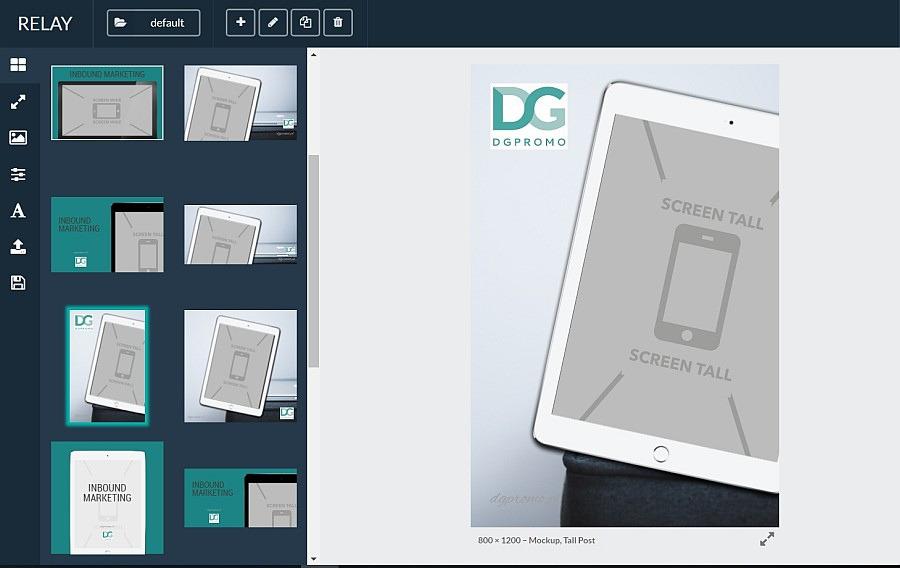Click the tablet screen placeholder in preview
The height and width of the screenshot is (568, 900).
pyautogui.click(x=666, y=287)
